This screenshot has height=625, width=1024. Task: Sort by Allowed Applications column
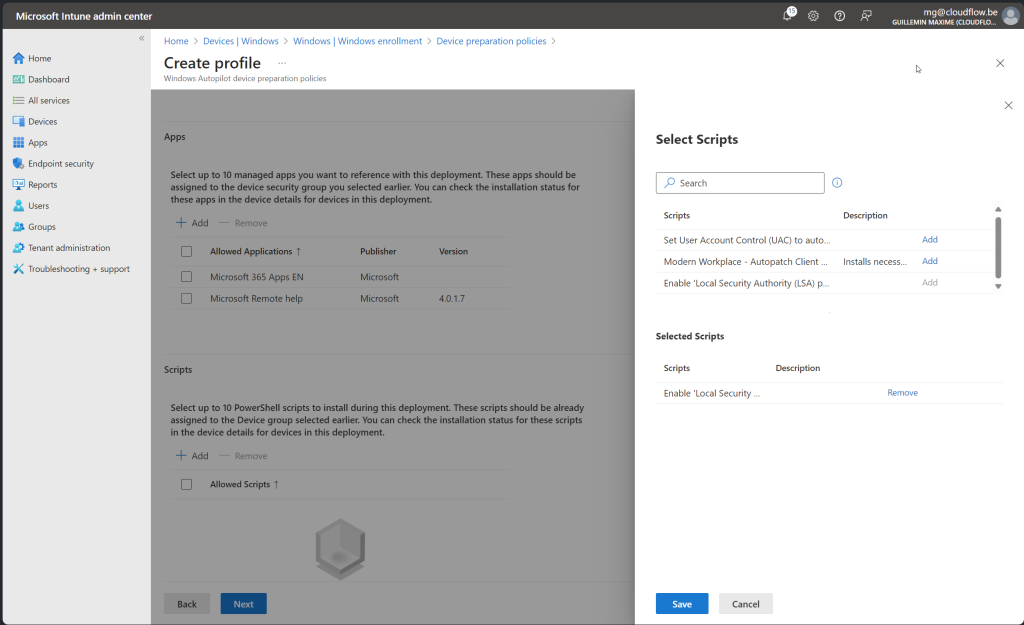(x=255, y=251)
